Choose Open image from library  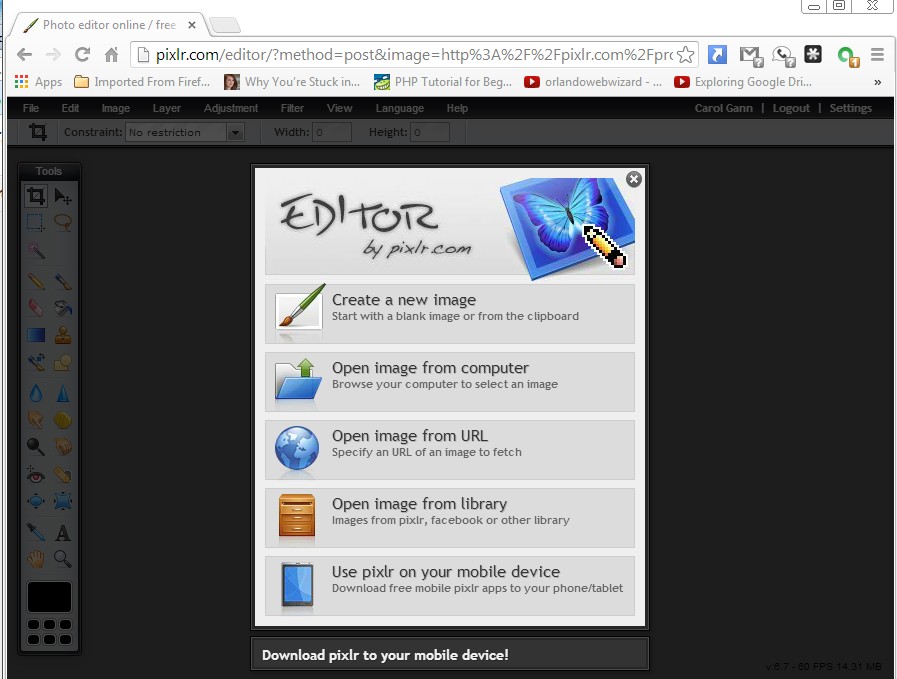pyautogui.click(x=450, y=518)
